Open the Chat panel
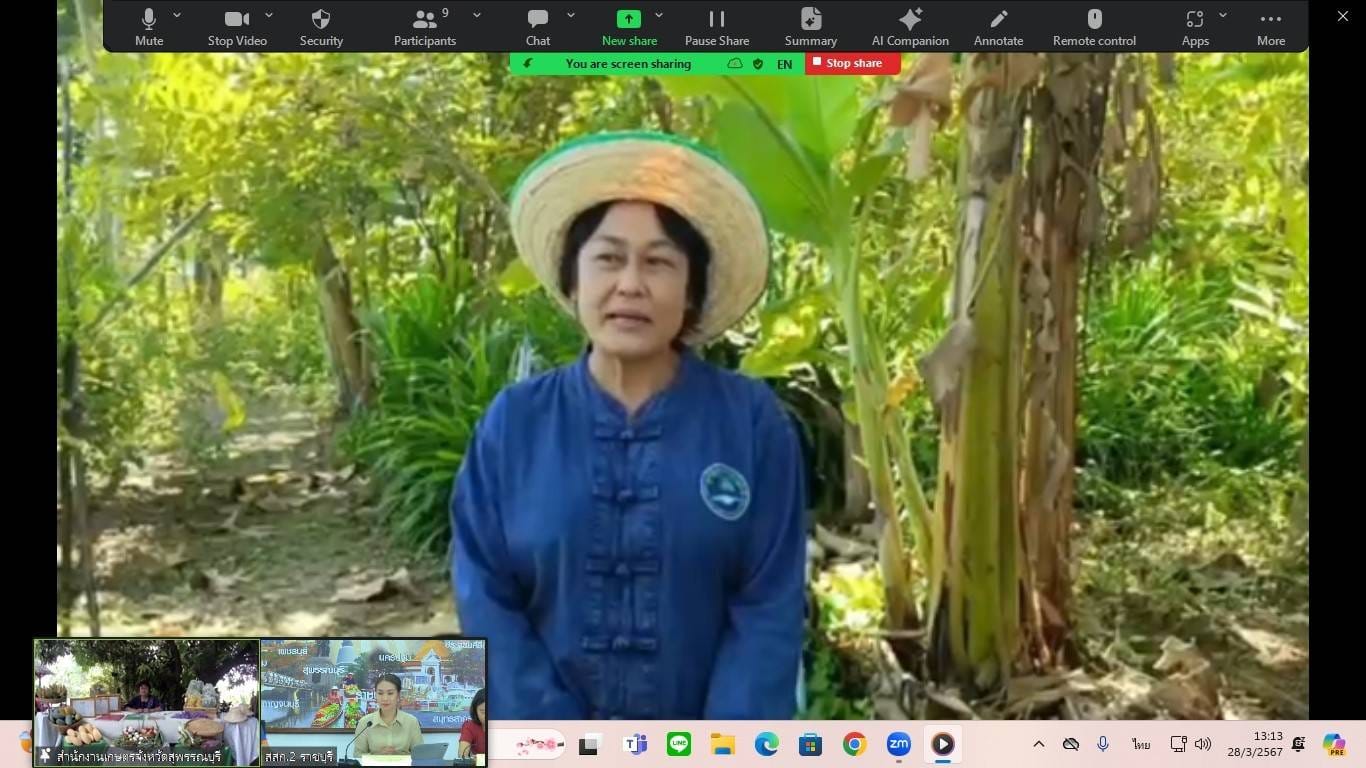 click(x=538, y=27)
